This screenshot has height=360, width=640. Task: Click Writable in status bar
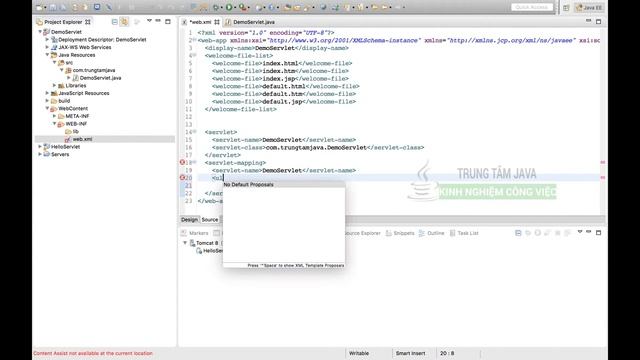[x=359, y=353]
